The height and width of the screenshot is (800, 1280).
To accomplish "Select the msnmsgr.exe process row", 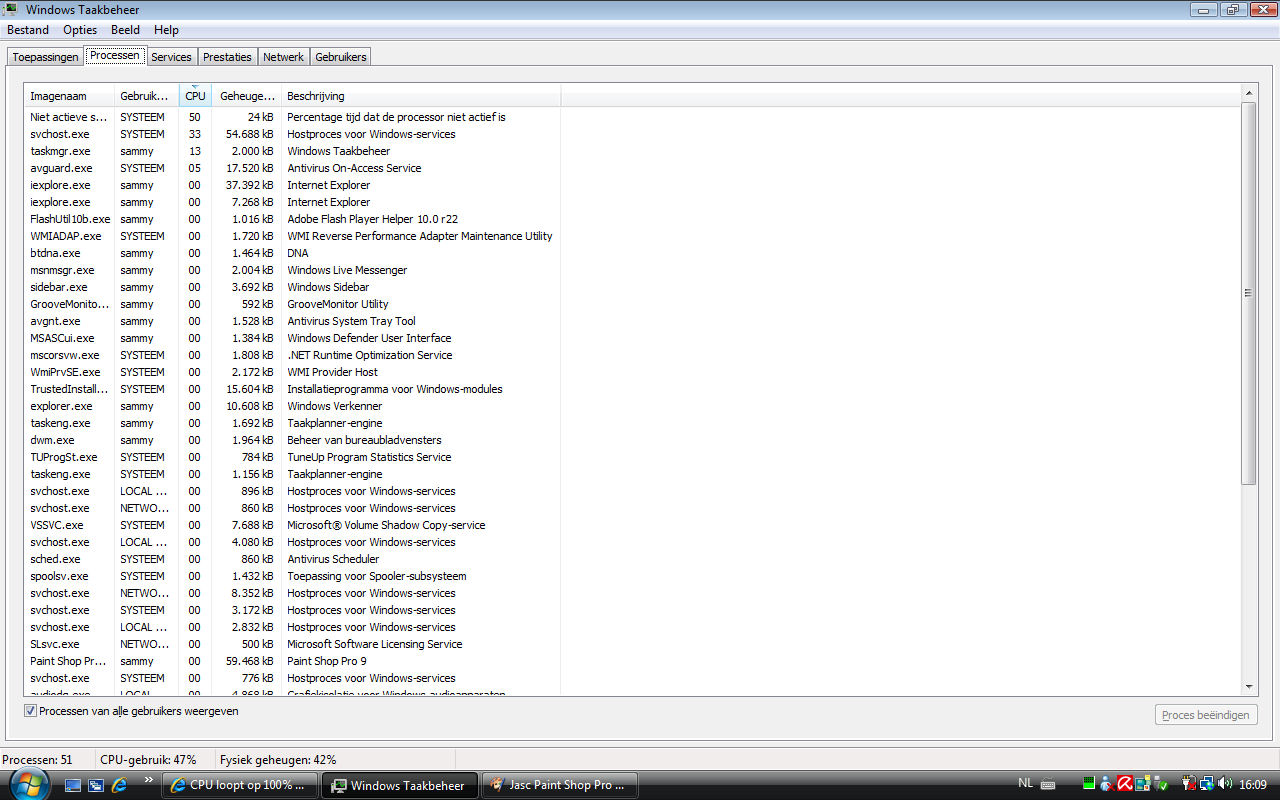I will [x=292, y=270].
